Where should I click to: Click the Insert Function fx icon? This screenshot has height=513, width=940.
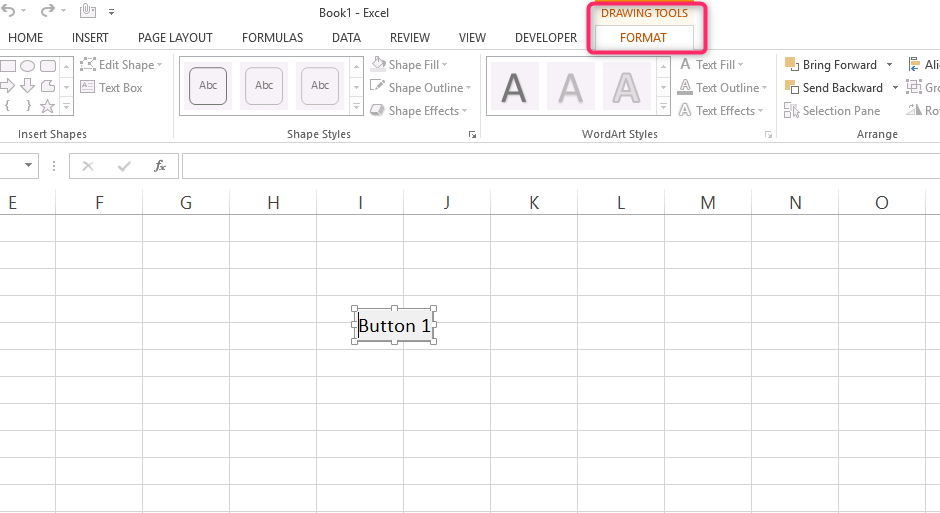tap(160, 166)
